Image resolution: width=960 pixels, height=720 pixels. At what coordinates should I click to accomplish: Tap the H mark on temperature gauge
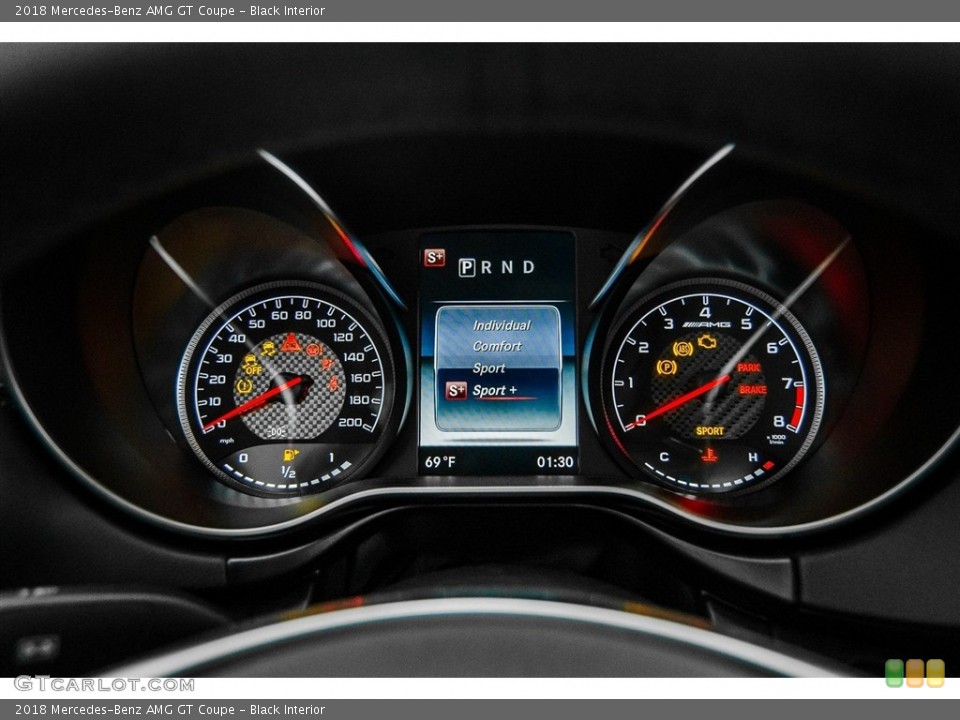(x=752, y=457)
